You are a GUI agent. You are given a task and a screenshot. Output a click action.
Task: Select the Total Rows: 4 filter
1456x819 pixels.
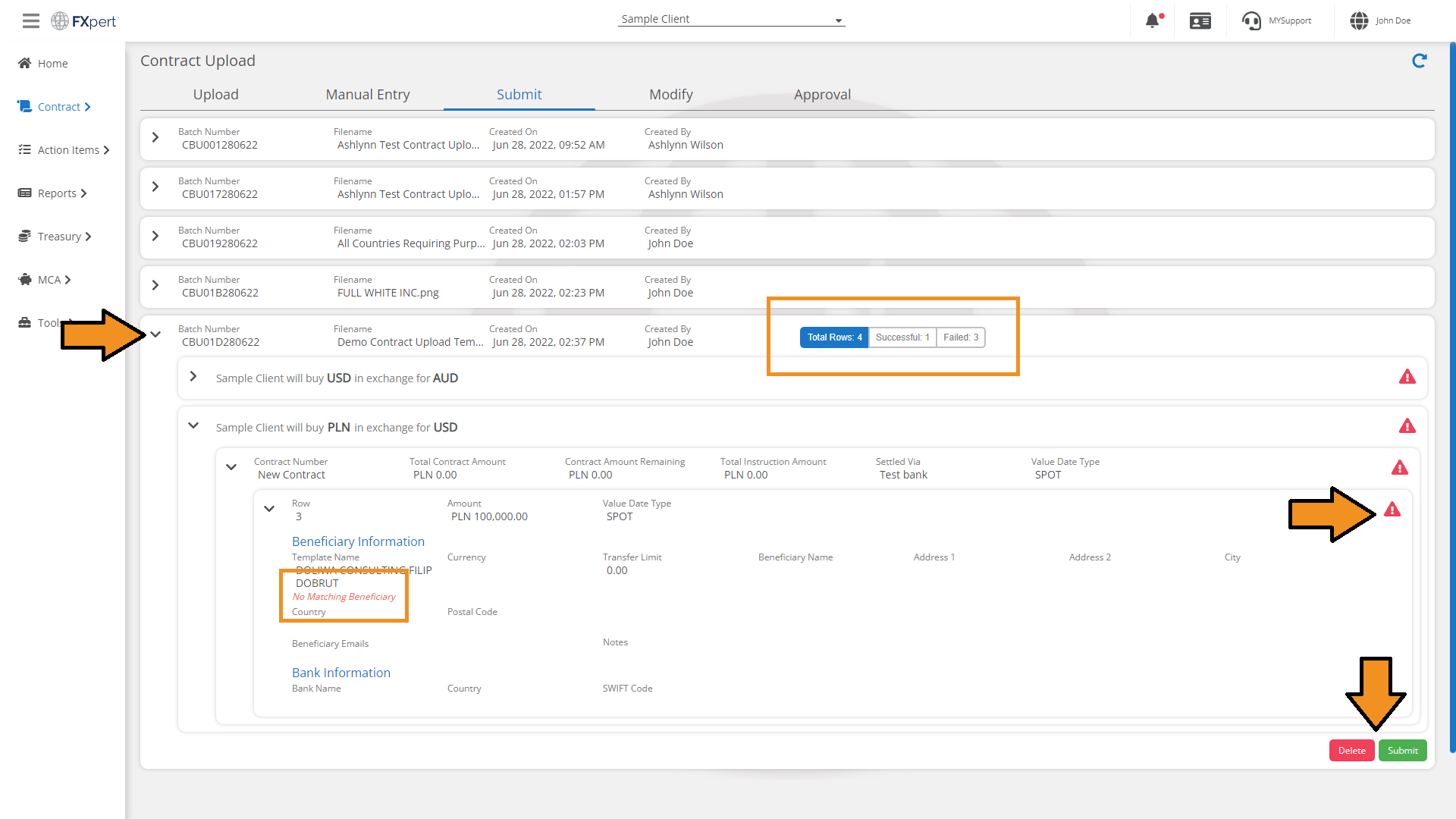[833, 337]
